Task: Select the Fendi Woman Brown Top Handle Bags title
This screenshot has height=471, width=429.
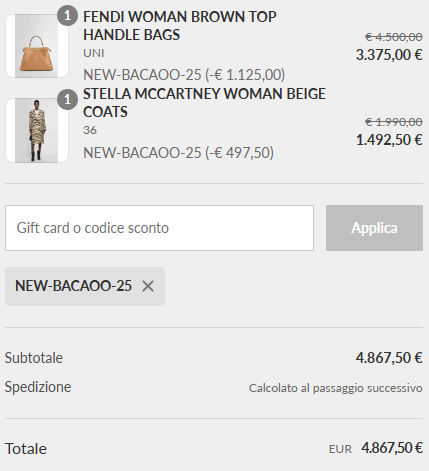Action: point(180,26)
